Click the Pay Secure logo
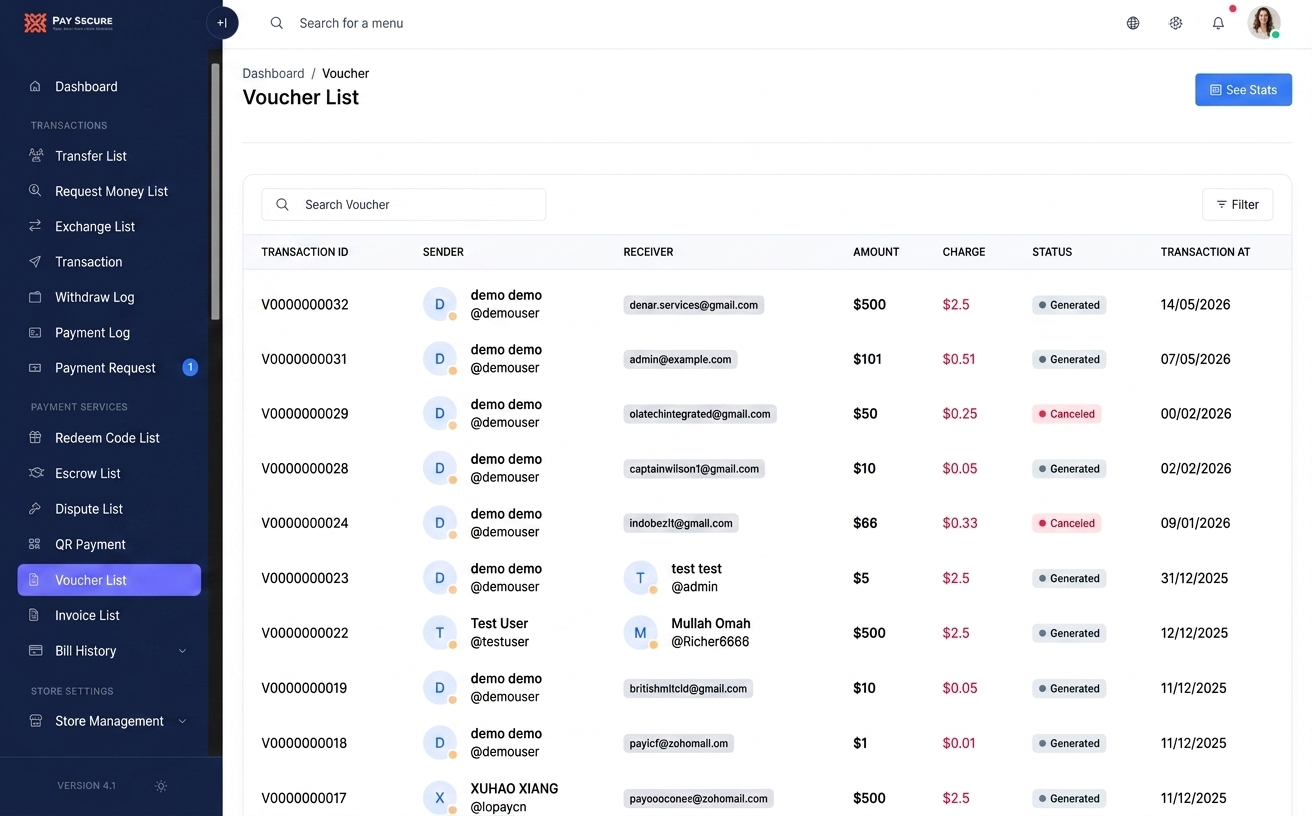The width and height of the screenshot is (1312, 816). [x=68, y=22]
